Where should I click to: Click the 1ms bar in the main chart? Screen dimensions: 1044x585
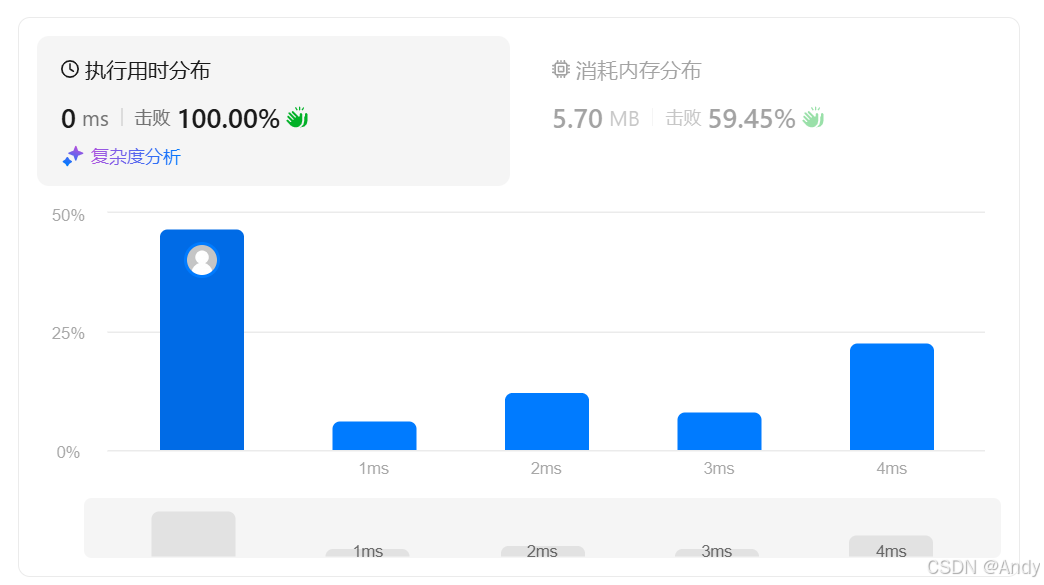[x=374, y=436]
